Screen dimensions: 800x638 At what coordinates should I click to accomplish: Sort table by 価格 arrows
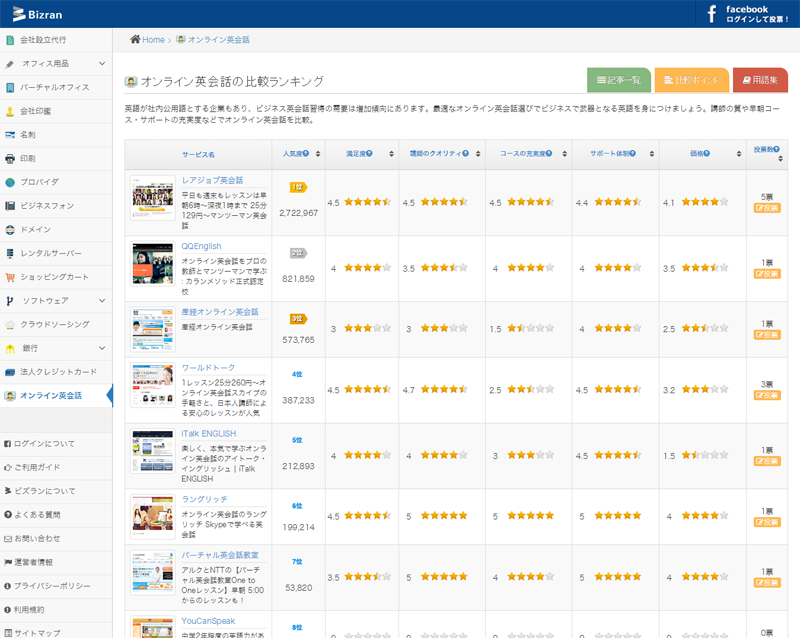(x=739, y=154)
